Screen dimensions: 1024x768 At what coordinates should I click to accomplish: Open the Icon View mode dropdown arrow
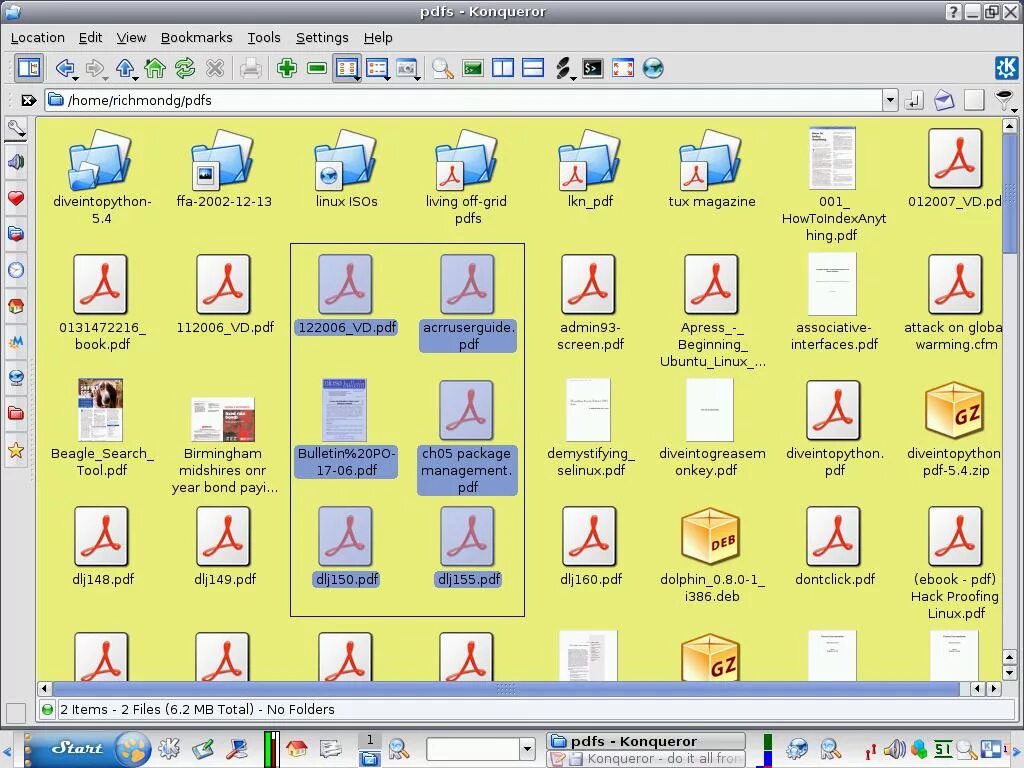358,78
